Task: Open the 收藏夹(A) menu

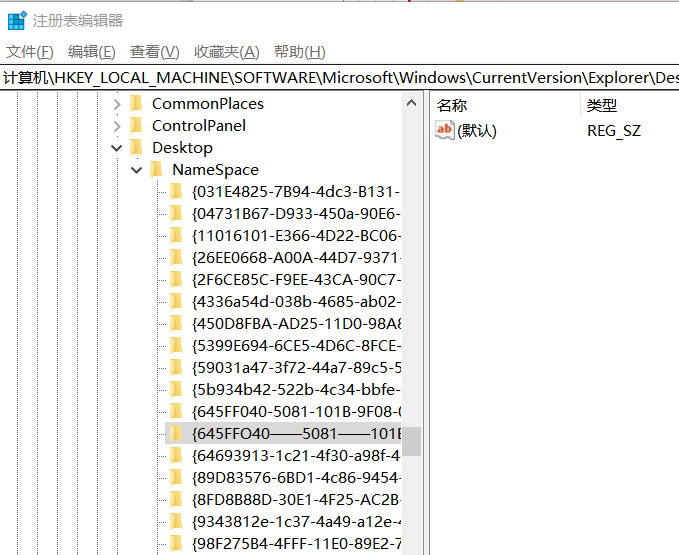Action: (x=226, y=52)
